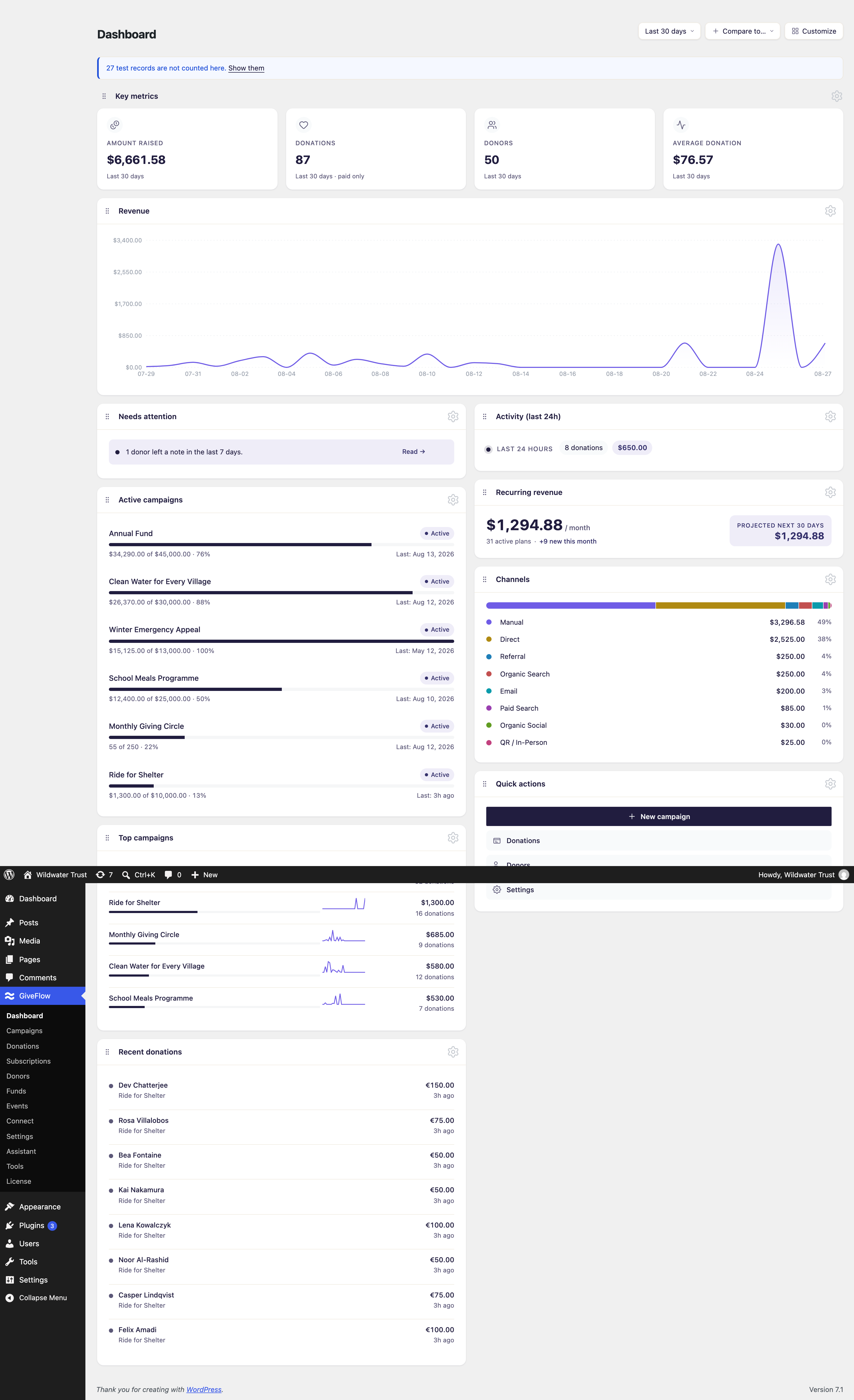Open Recent donations settings gear
Screen dimensions: 854x1400
[453, 1052]
